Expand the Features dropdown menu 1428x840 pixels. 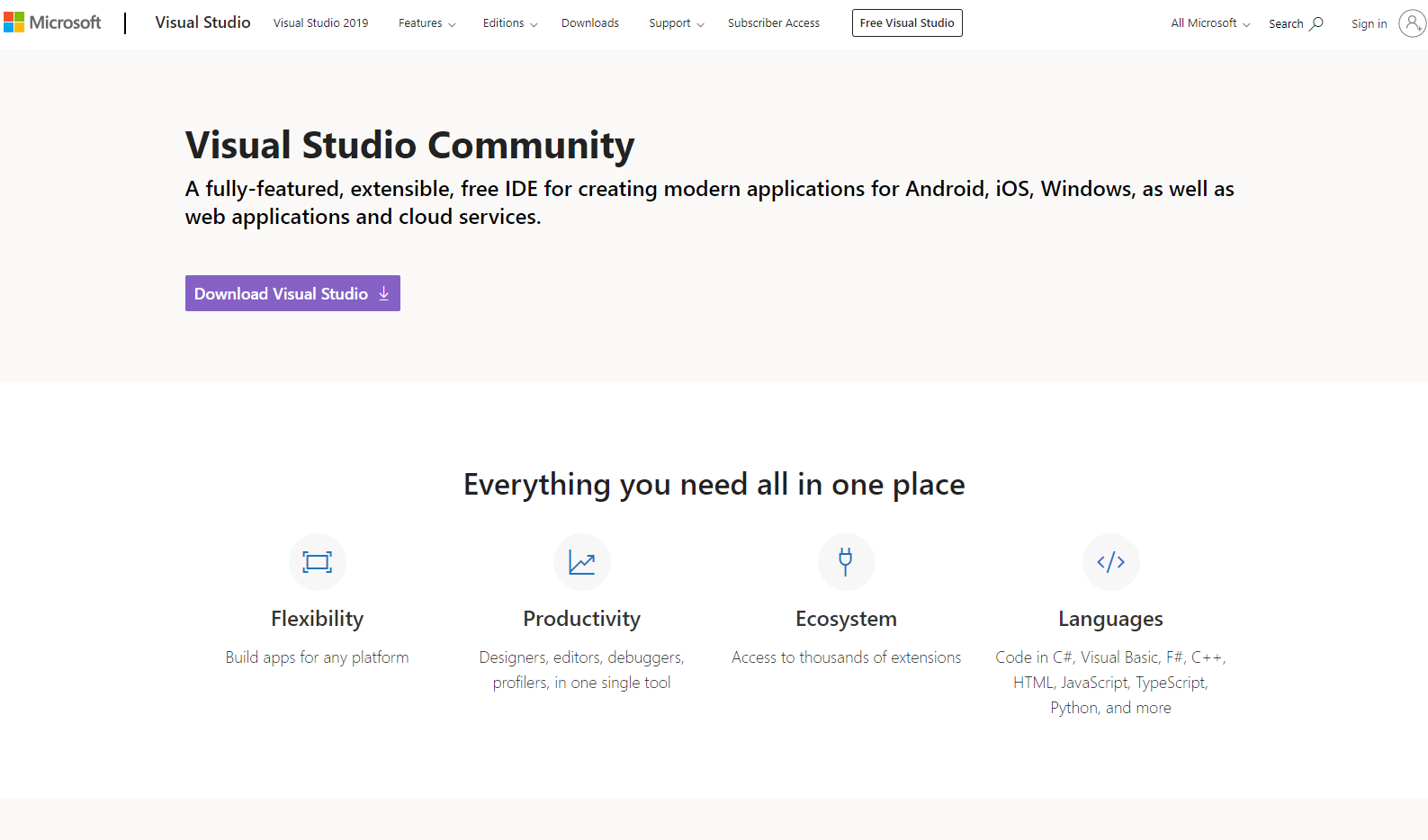[427, 23]
